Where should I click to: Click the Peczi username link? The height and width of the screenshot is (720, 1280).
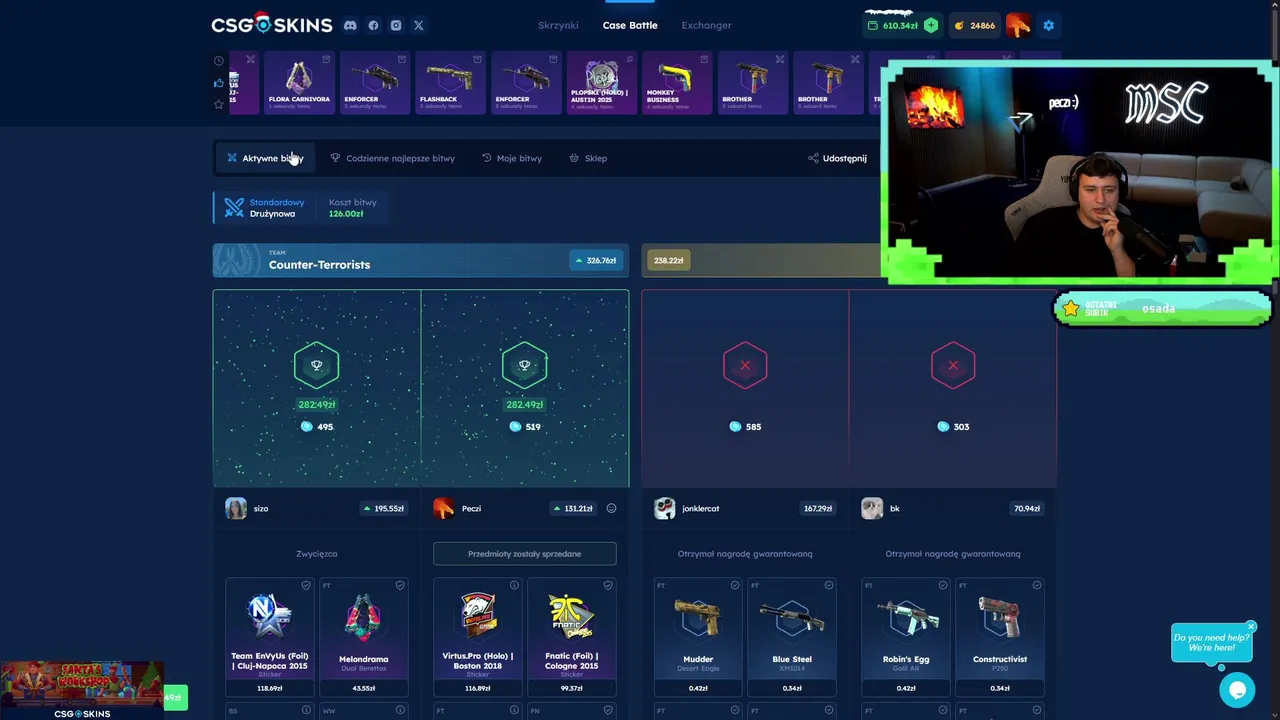(471, 508)
